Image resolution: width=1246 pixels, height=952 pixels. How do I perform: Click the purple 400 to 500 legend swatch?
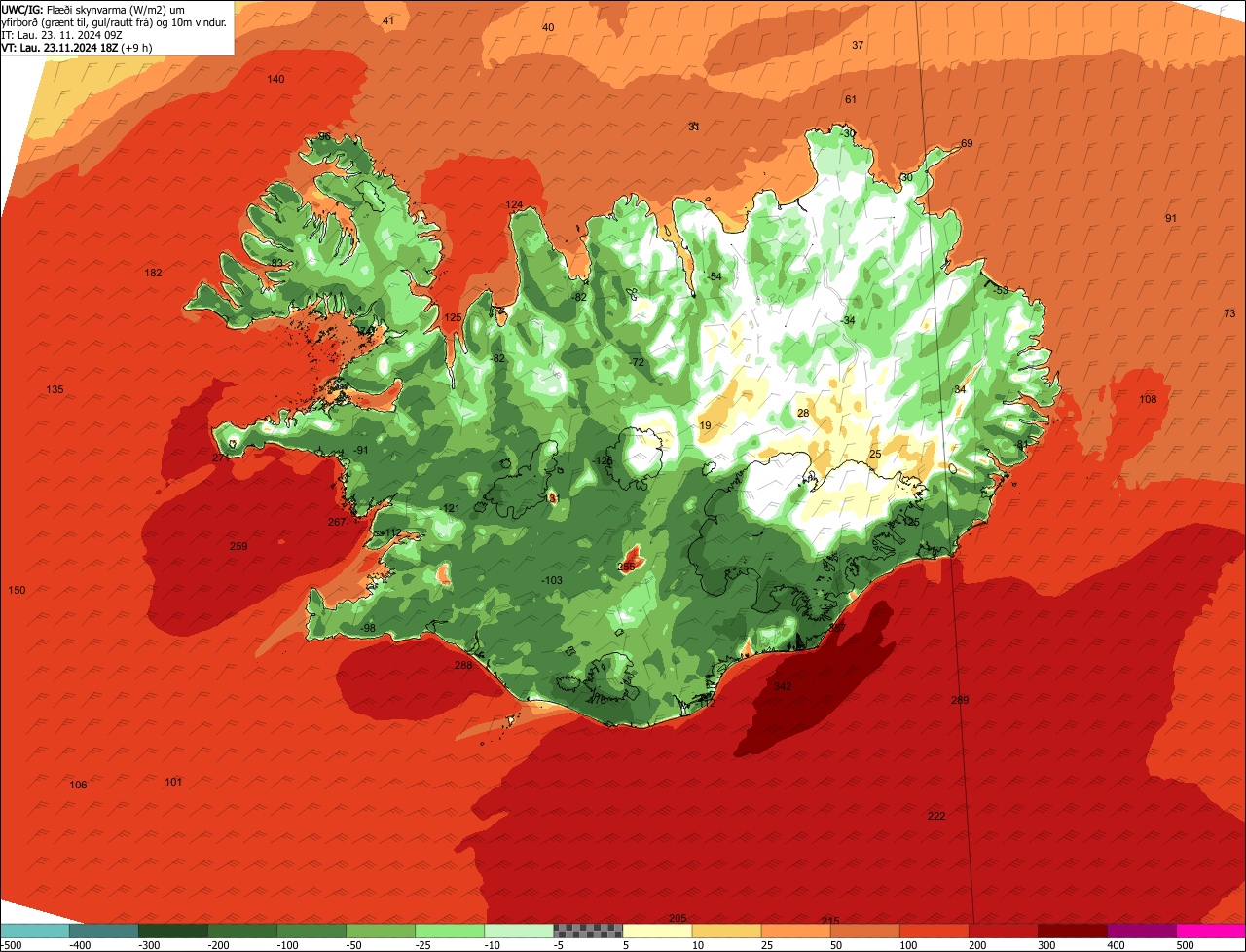(x=1141, y=931)
